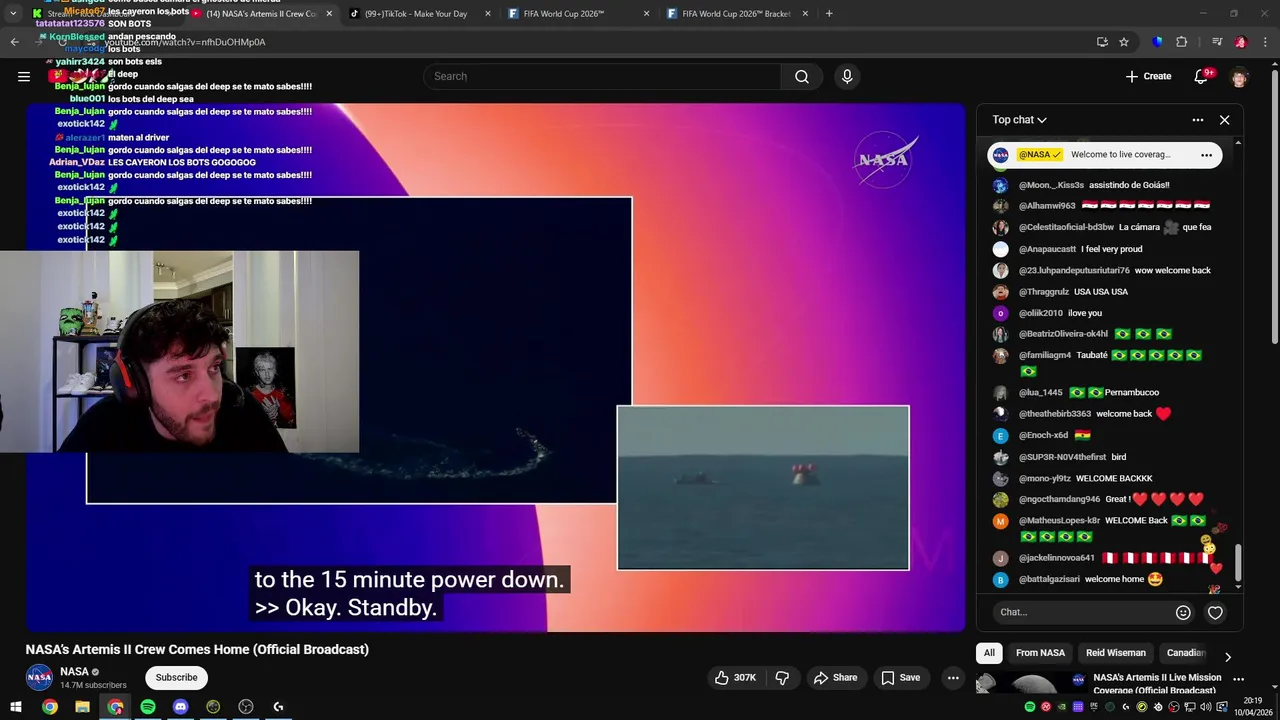
Task: Click the Share button
Action: [x=835, y=678]
